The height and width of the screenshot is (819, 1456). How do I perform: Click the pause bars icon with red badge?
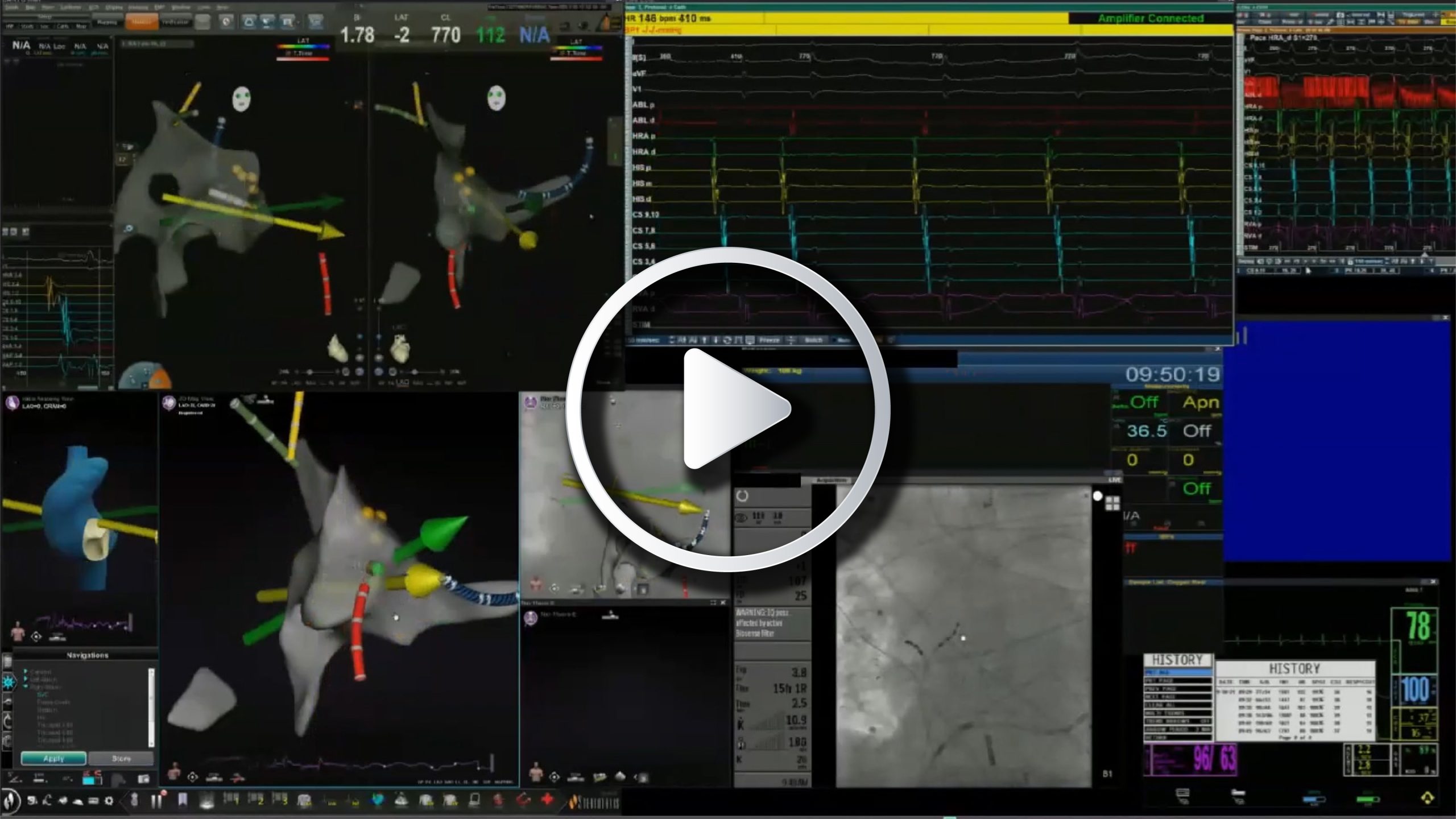coord(158,800)
